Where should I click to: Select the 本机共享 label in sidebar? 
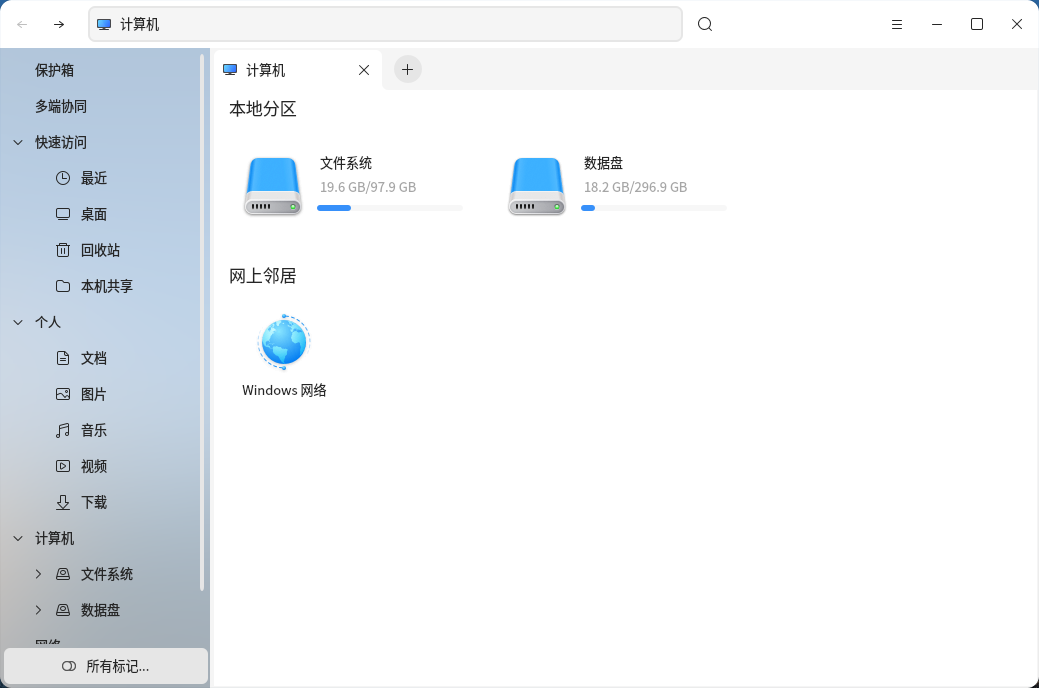tap(107, 286)
